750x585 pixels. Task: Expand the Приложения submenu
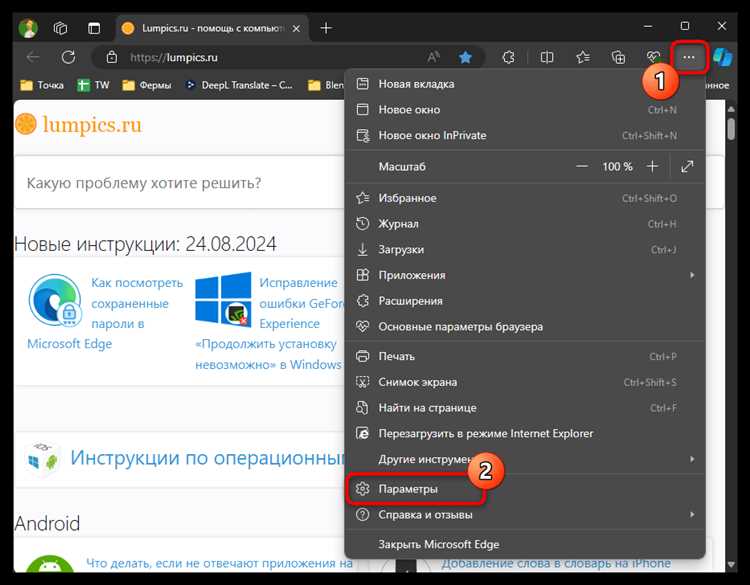[x=525, y=275]
